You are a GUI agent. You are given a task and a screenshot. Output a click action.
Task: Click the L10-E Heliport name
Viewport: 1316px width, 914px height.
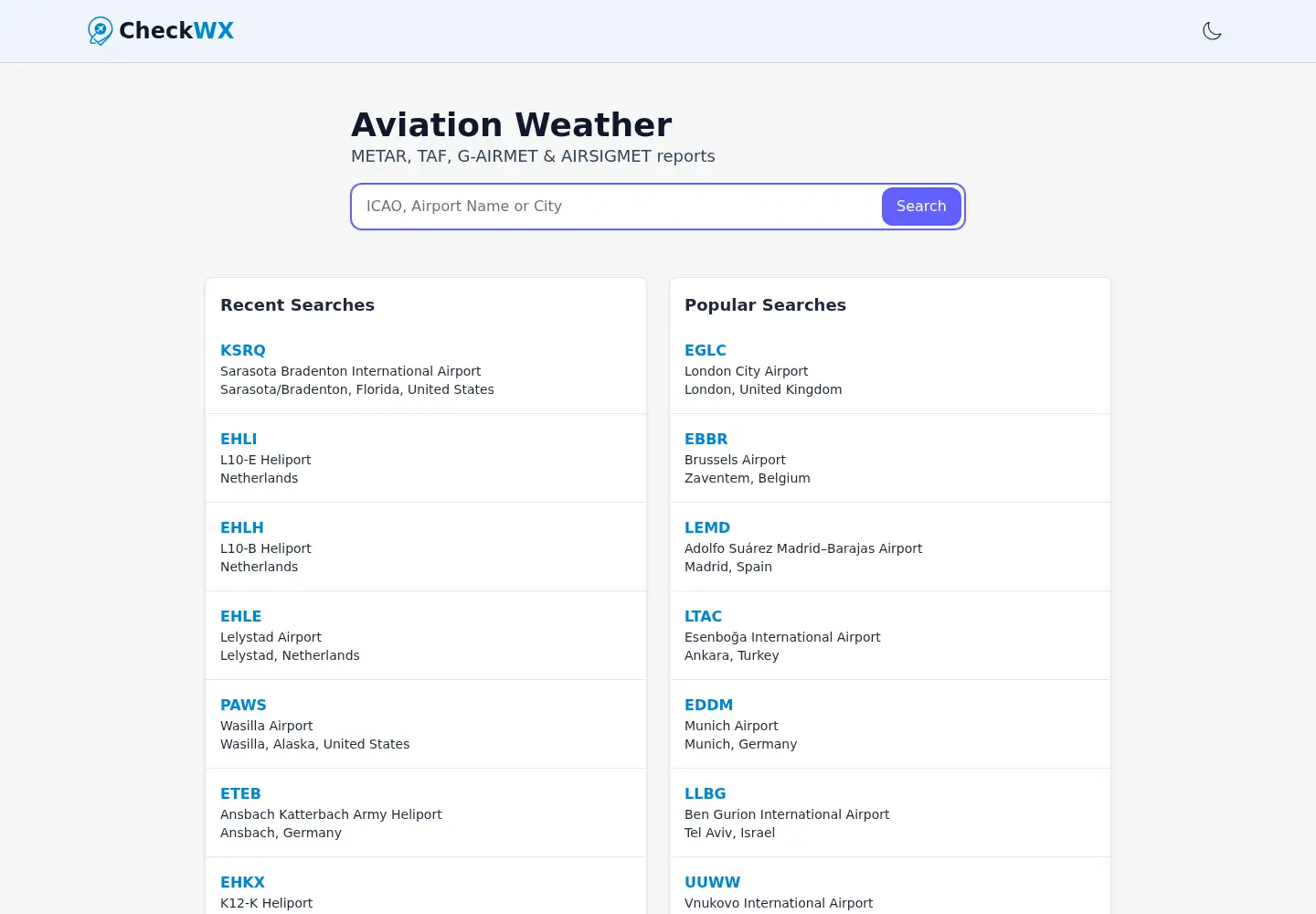pyautogui.click(x=265, y=460)
